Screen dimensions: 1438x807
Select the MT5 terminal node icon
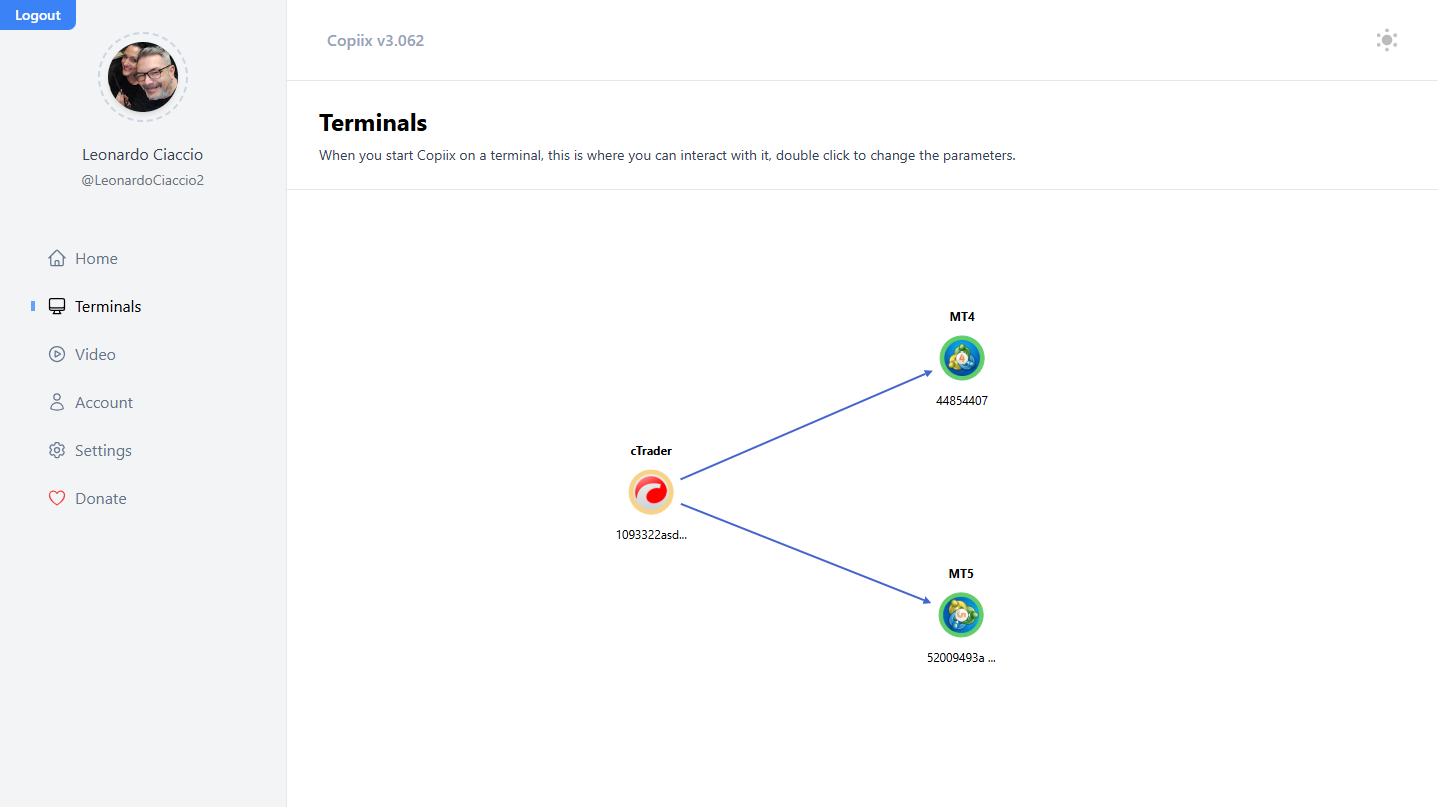pyautogui.click(x=961, y=615)
